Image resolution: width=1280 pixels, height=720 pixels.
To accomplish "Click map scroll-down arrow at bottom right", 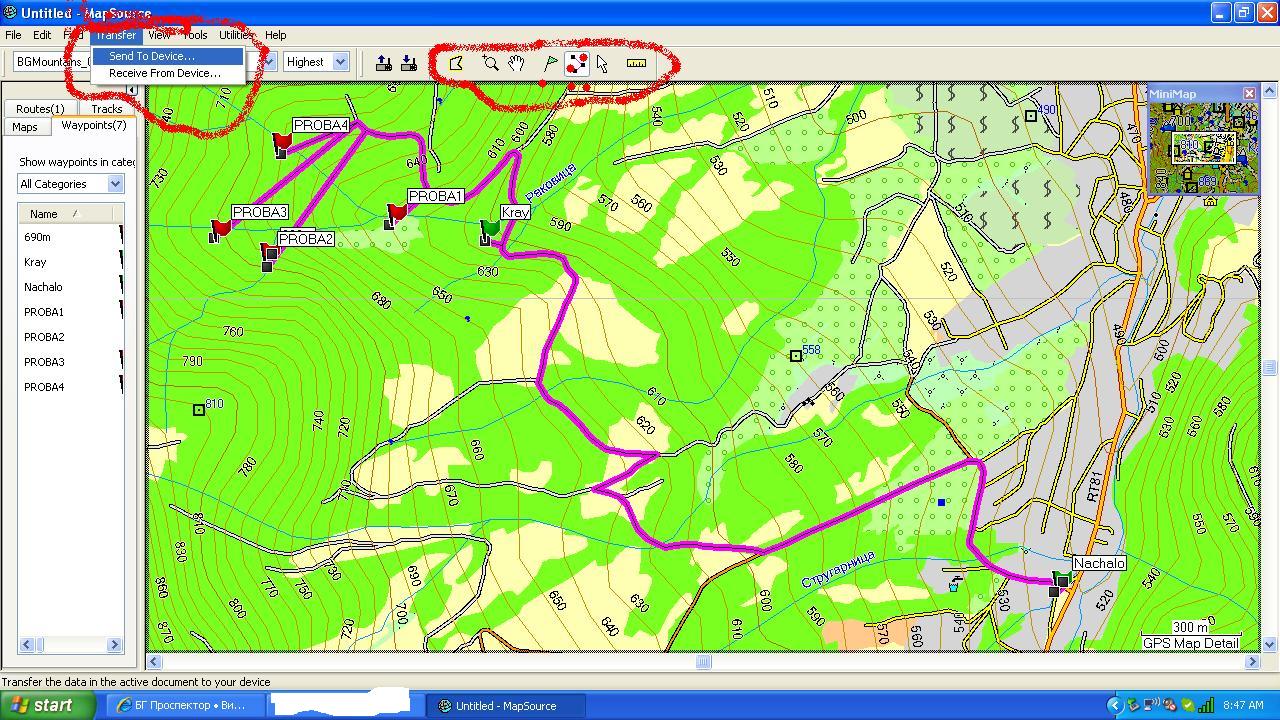I will point(1270,645).
